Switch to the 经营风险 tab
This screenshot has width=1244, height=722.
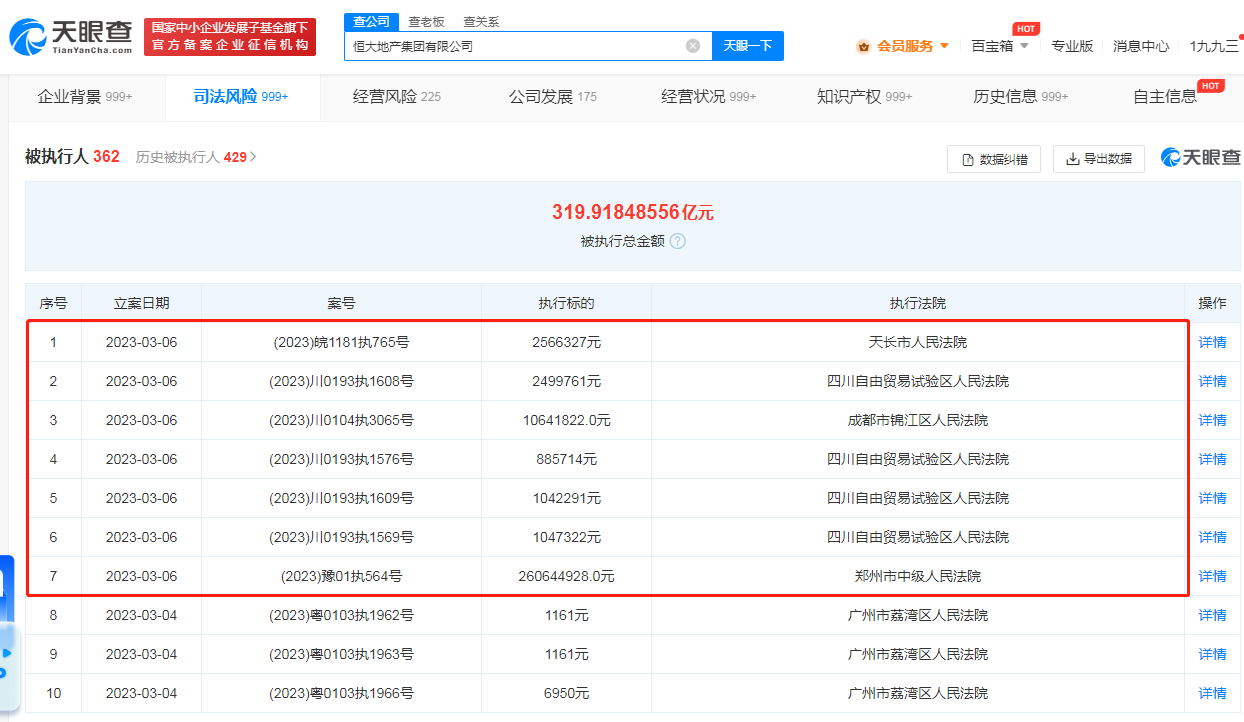pyautogui.click(x=388, y=97)
